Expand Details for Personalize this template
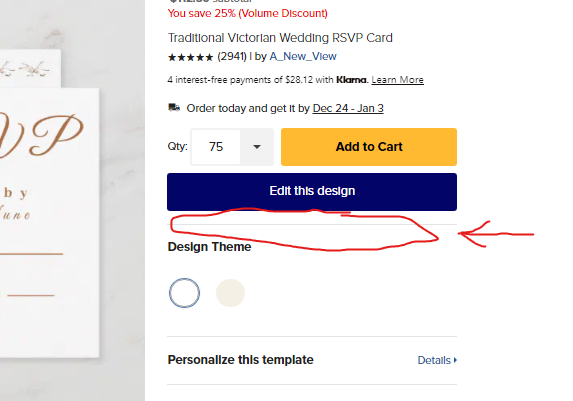573x401 pixels. pyautogui.click(x=437, y=360)
